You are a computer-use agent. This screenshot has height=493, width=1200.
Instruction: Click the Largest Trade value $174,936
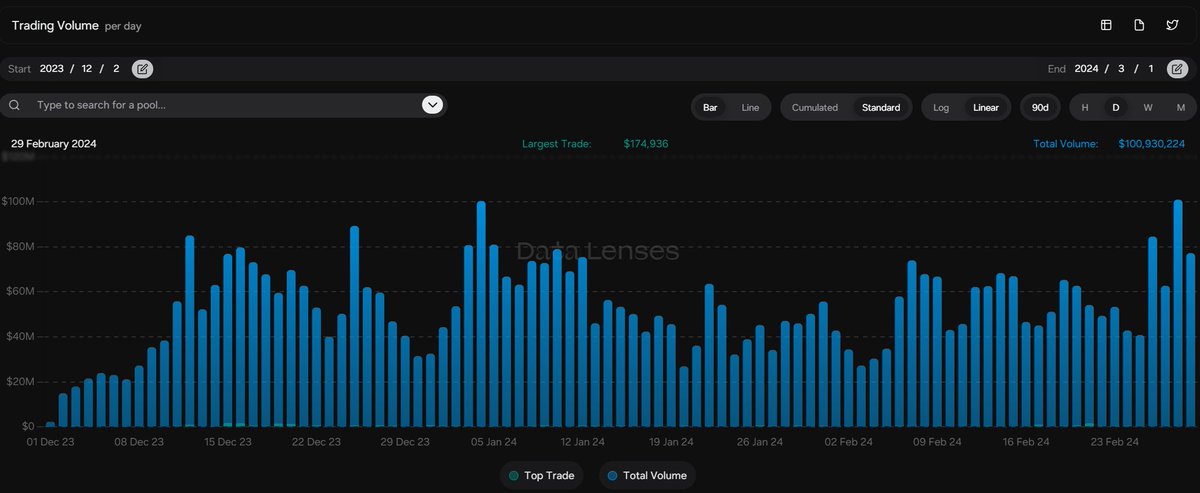click(x=645, y=144)
